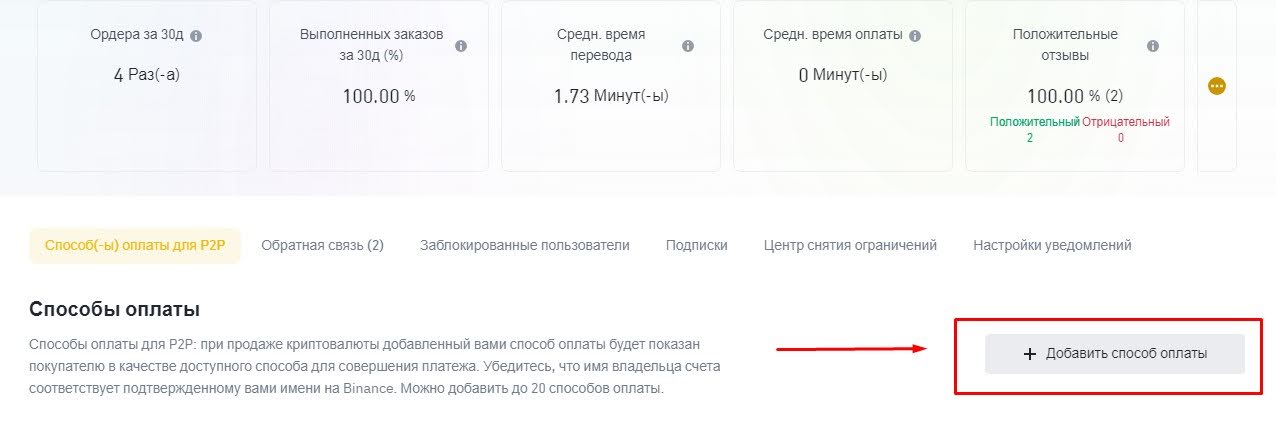Click info icon beside Положительные отзывы
The width and height of the screenshot is (1276, 423).
pyautogui.click(x=1153, y=46)
